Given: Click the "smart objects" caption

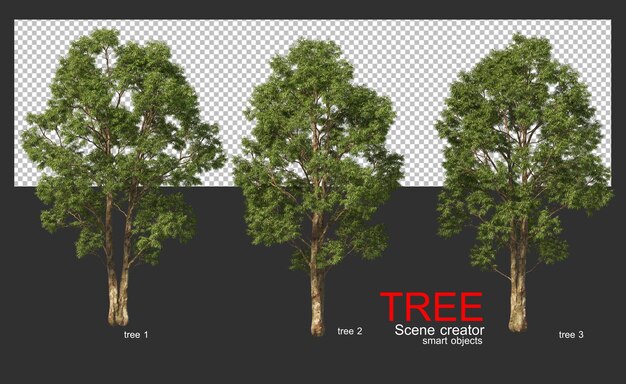Looking at the screenshot, I should (452, 341).
